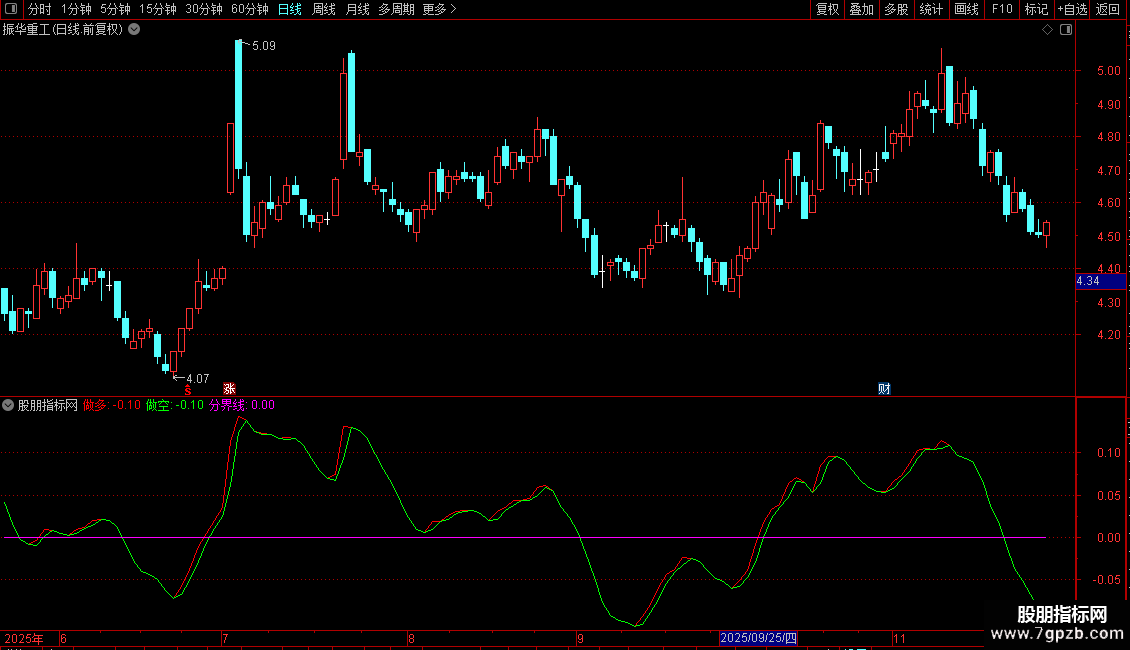
Task: Click the red 涨 marker icon
Action: tap(229, 389)
